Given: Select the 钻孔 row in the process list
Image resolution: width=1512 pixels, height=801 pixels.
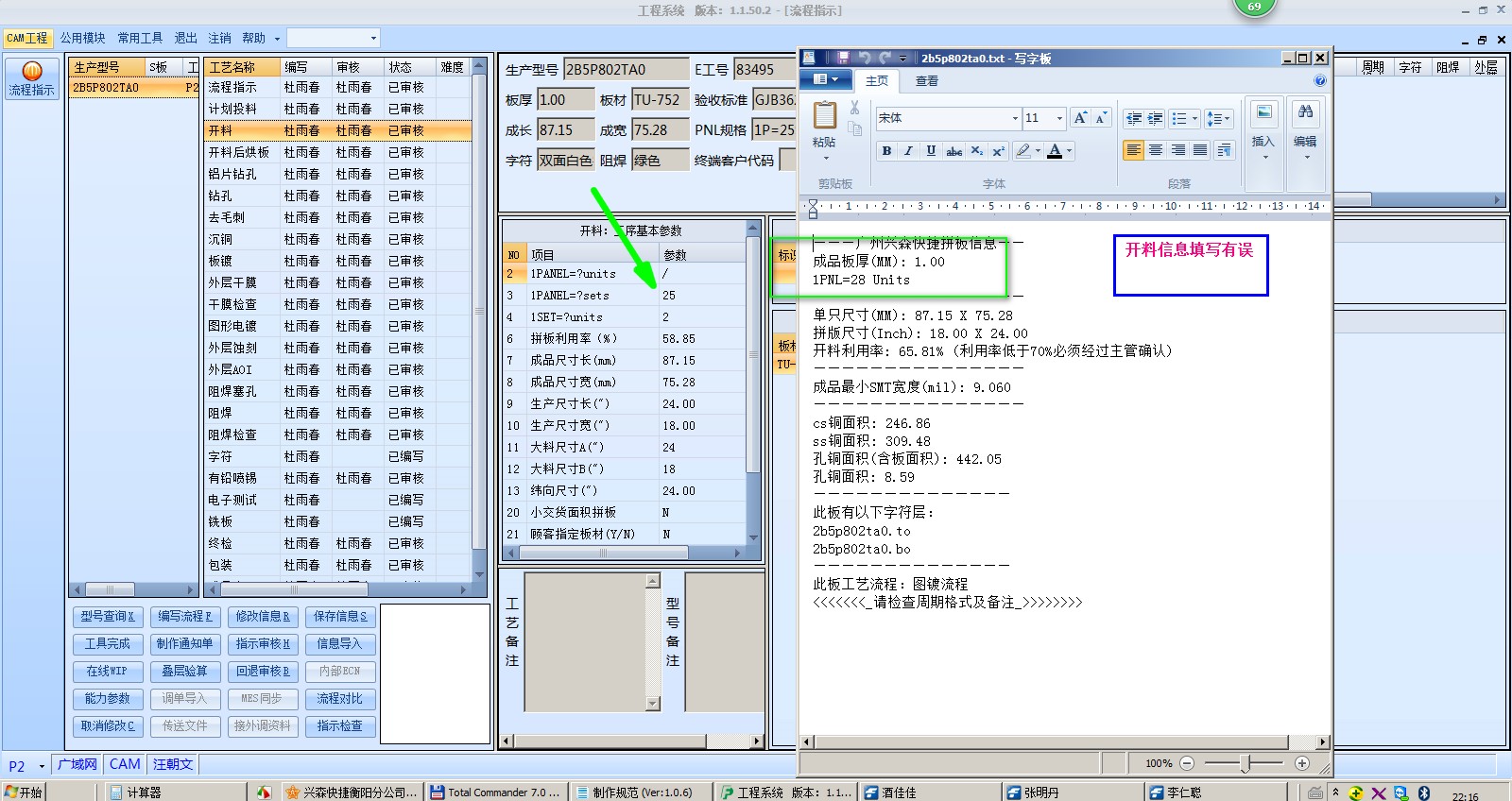Looking at the screenshot, I should click(337, 196).
